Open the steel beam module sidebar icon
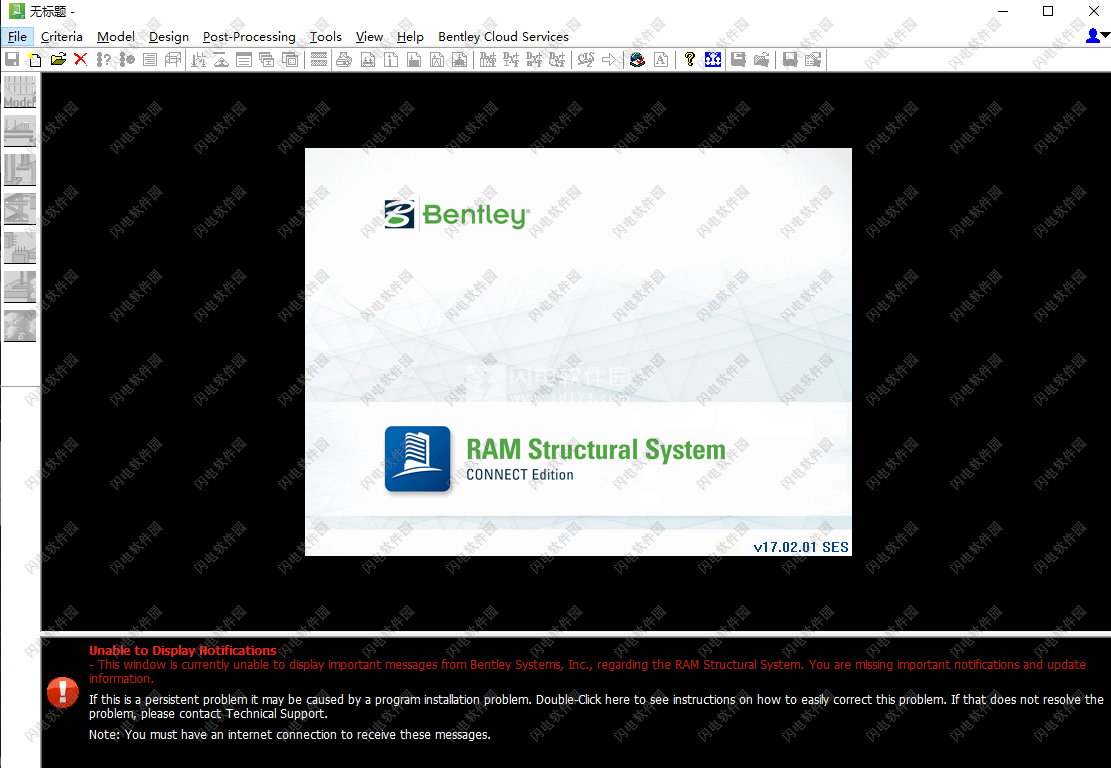Screen dimensions: 1111x768 pos(20,131)
